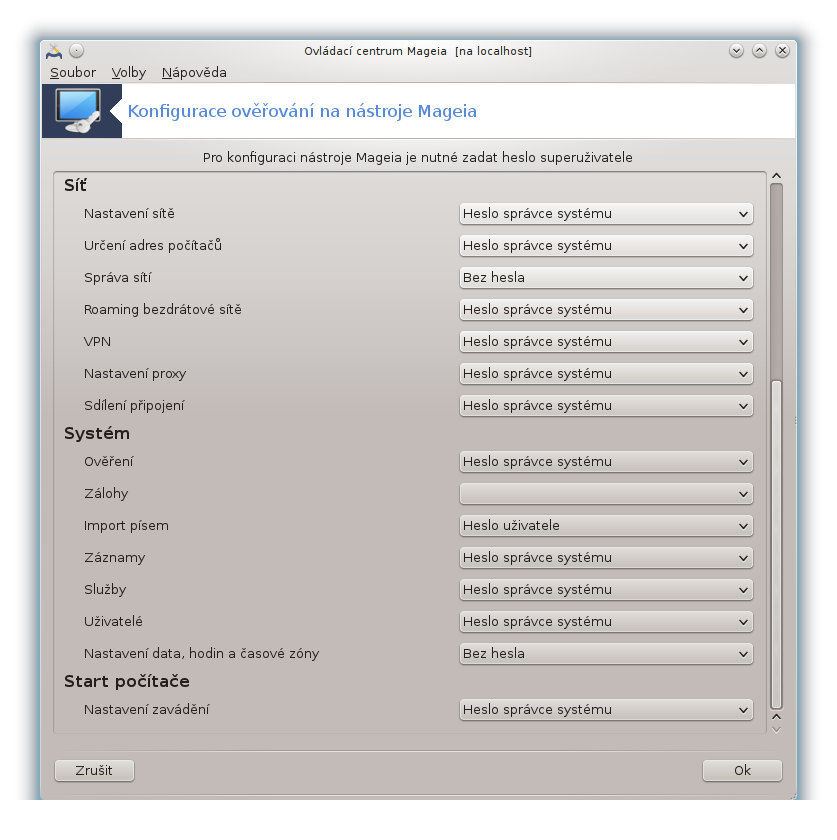The image size is (837, 840).
Task: Click the Import písem label
Action: point(126,526)
